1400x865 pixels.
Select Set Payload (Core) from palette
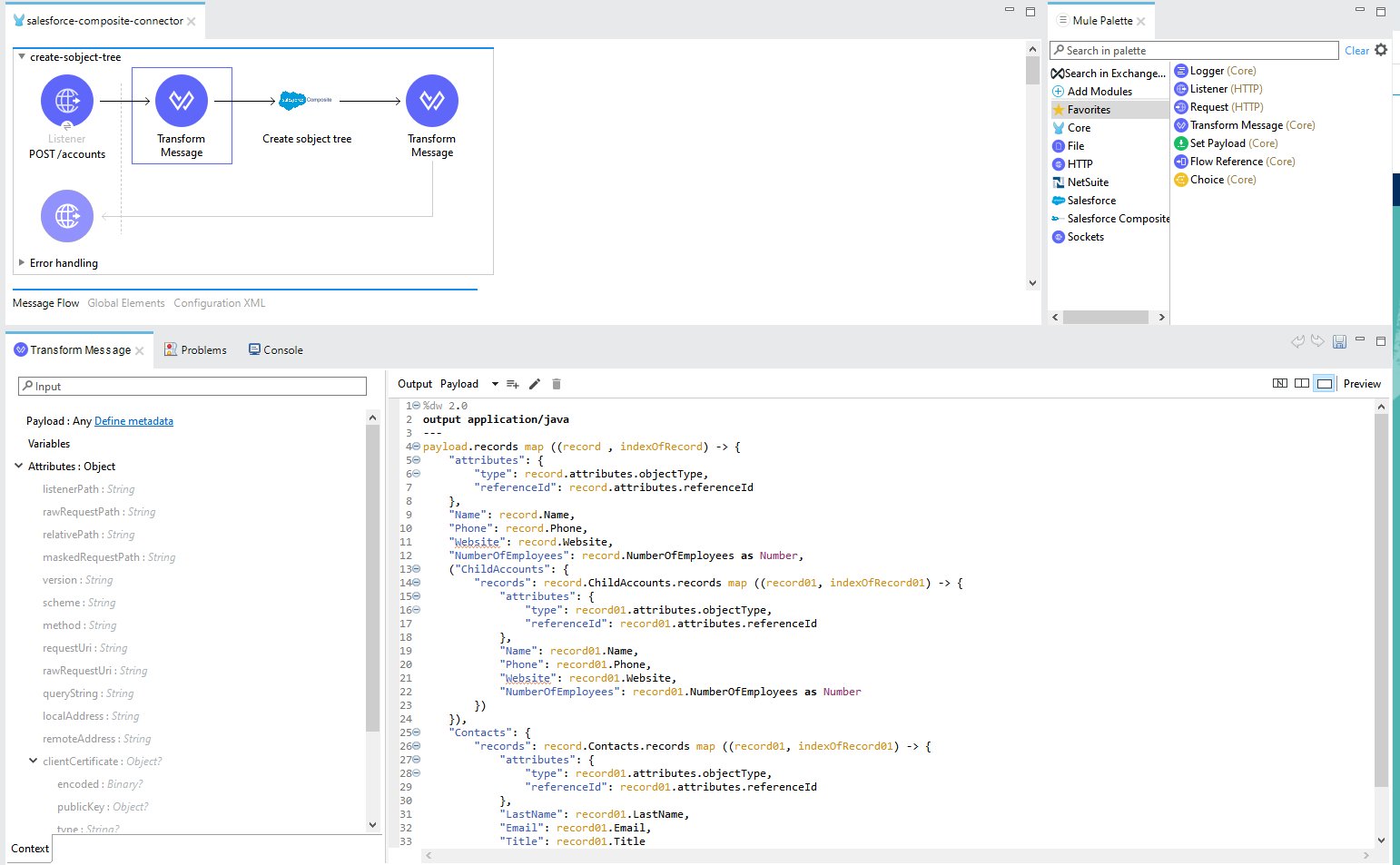(x=1226, y=143)
